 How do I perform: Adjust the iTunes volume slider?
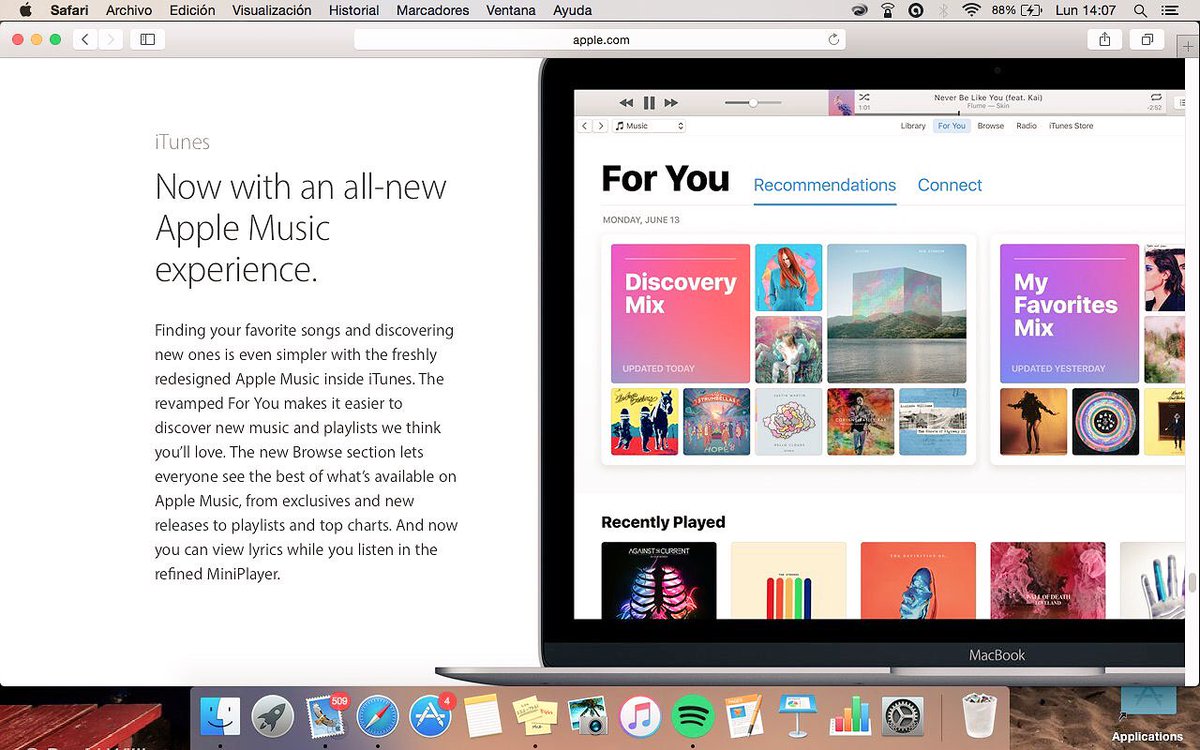click(753, 102)
